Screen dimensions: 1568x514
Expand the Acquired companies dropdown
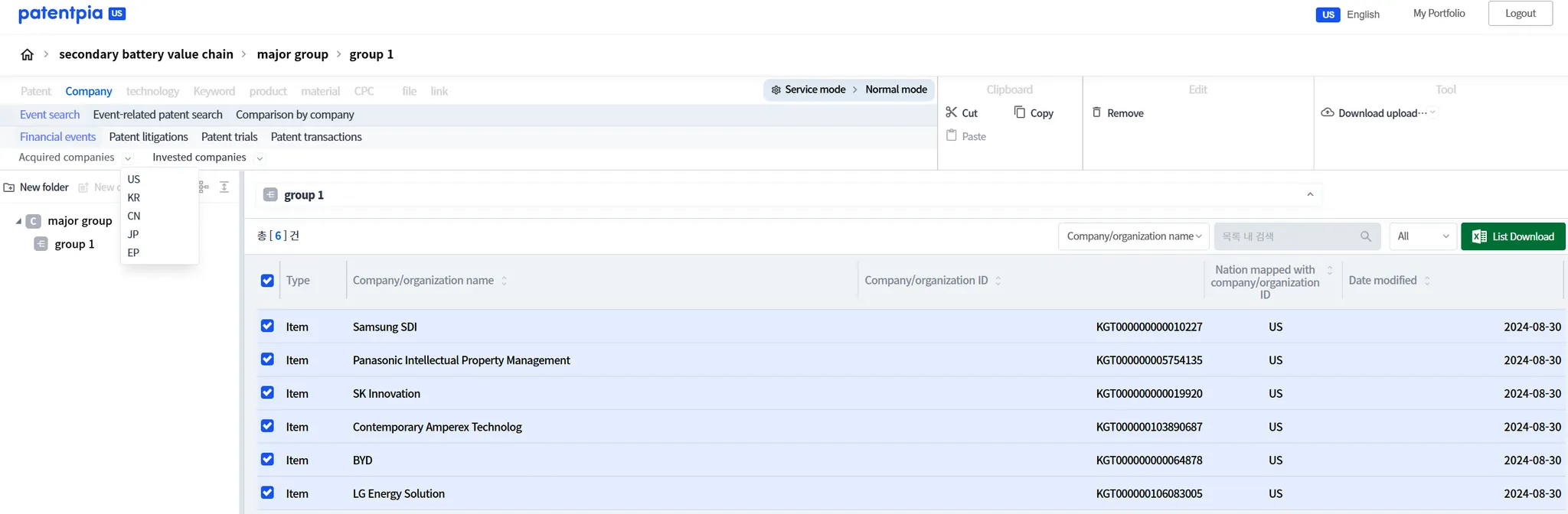click(128, 158)
